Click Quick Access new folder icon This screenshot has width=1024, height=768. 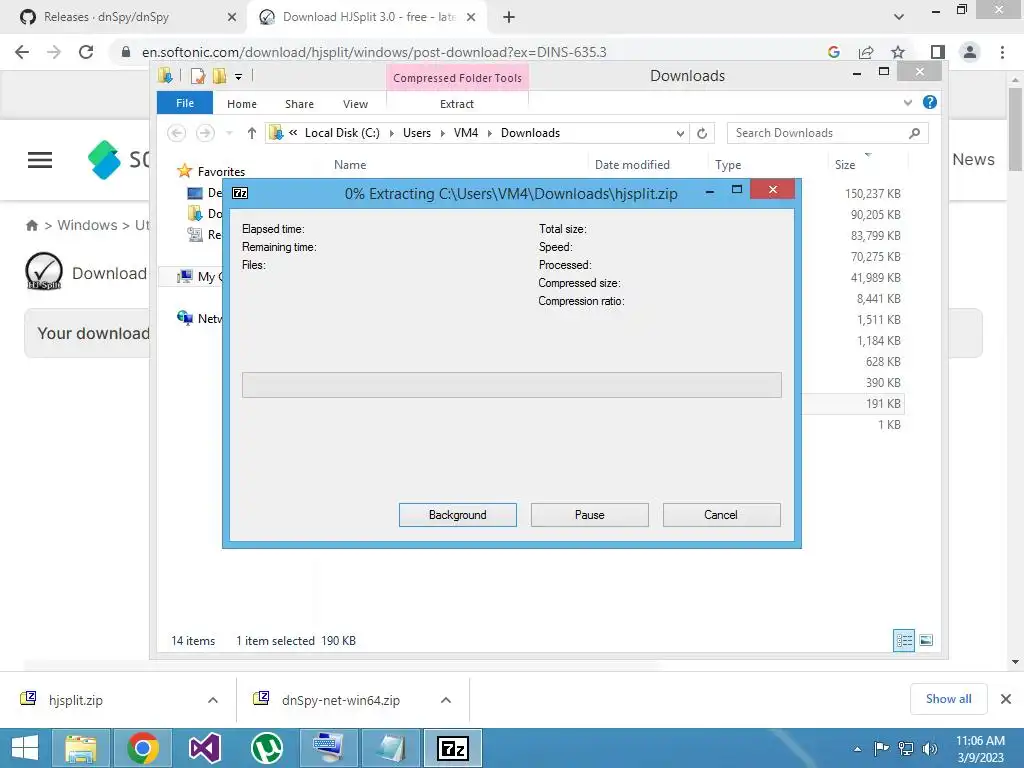(219, 76)
